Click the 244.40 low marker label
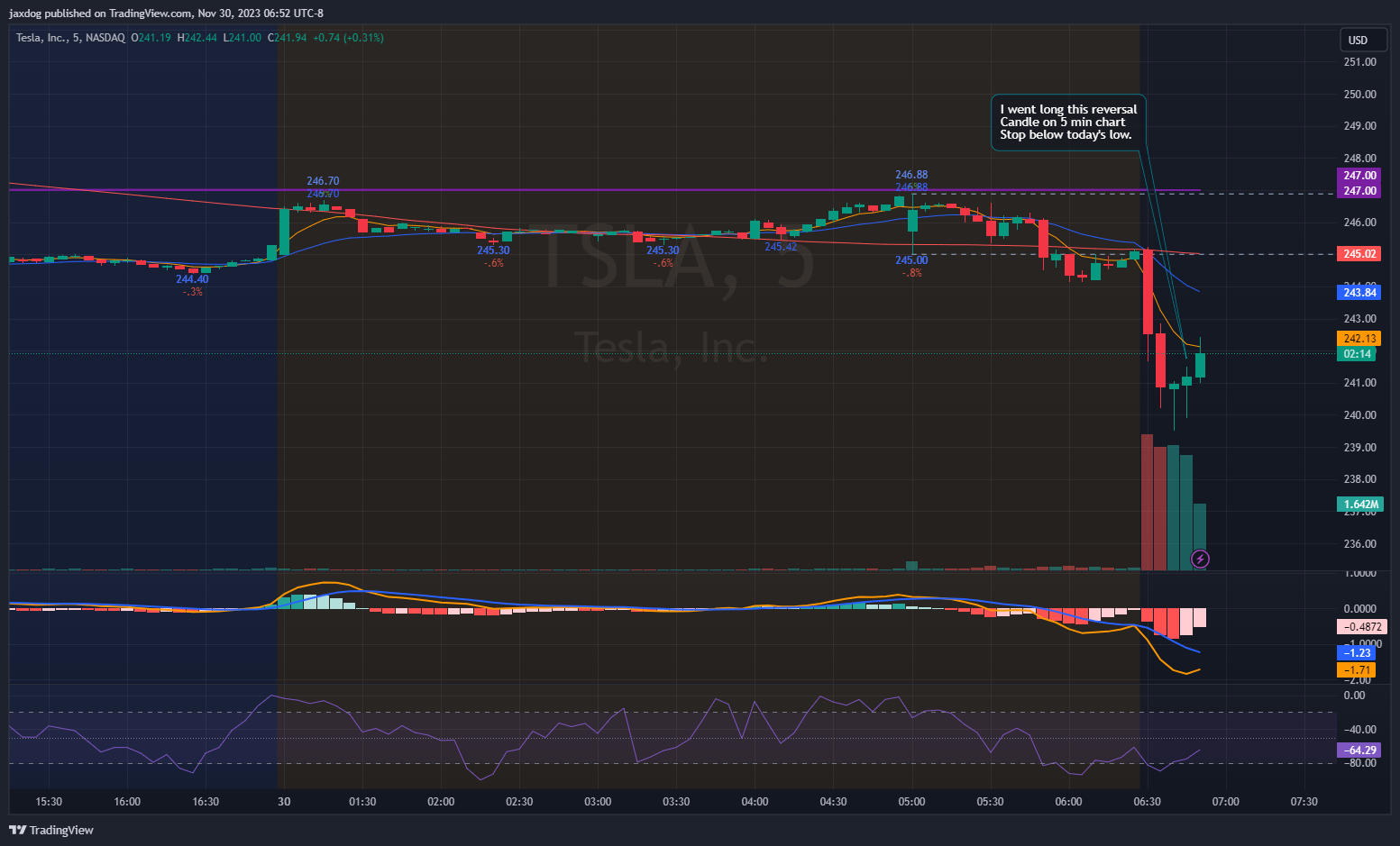The width and height of the screenshot is (1400, 846). [x=192, y=279]
